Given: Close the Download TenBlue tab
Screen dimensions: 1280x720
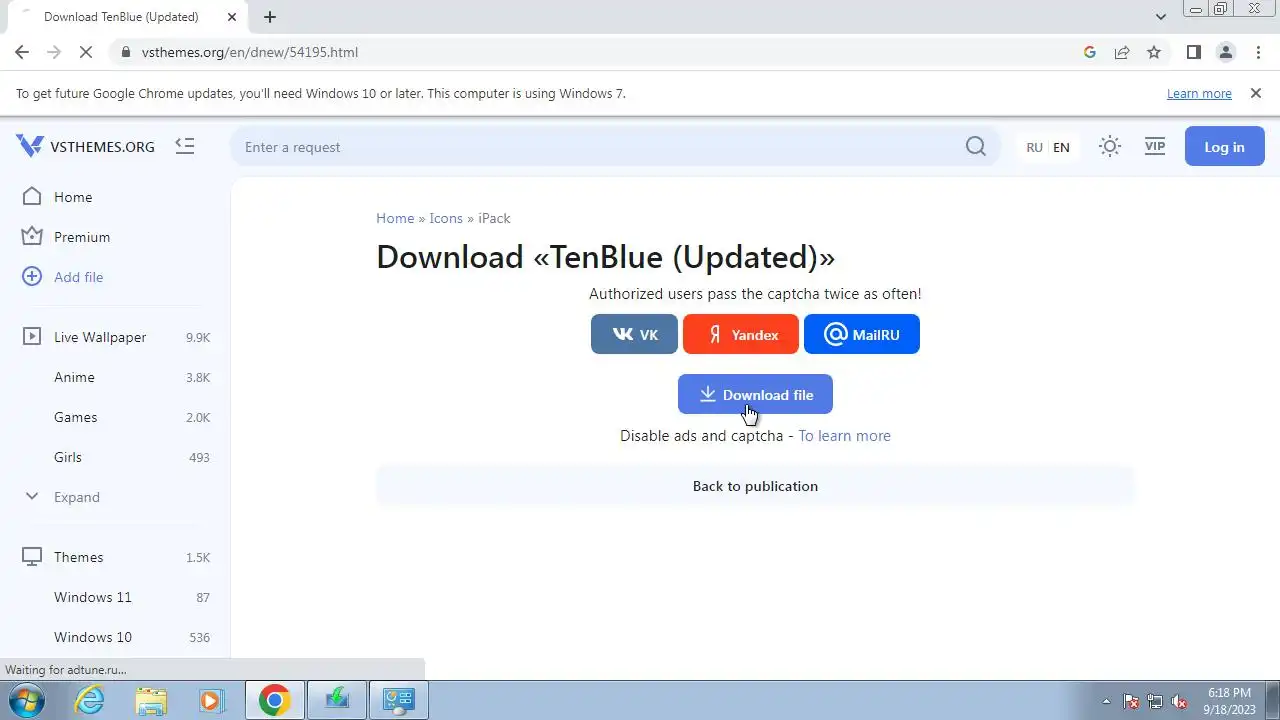Looking at the screenshot, I should 232,17.
